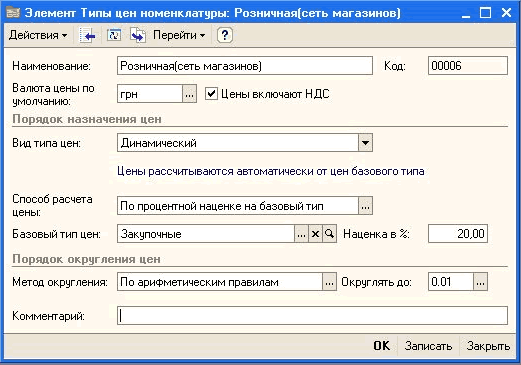Open help with the question mark icon
The height and width of the screenshot is (365, 521).
coord(225,35)
